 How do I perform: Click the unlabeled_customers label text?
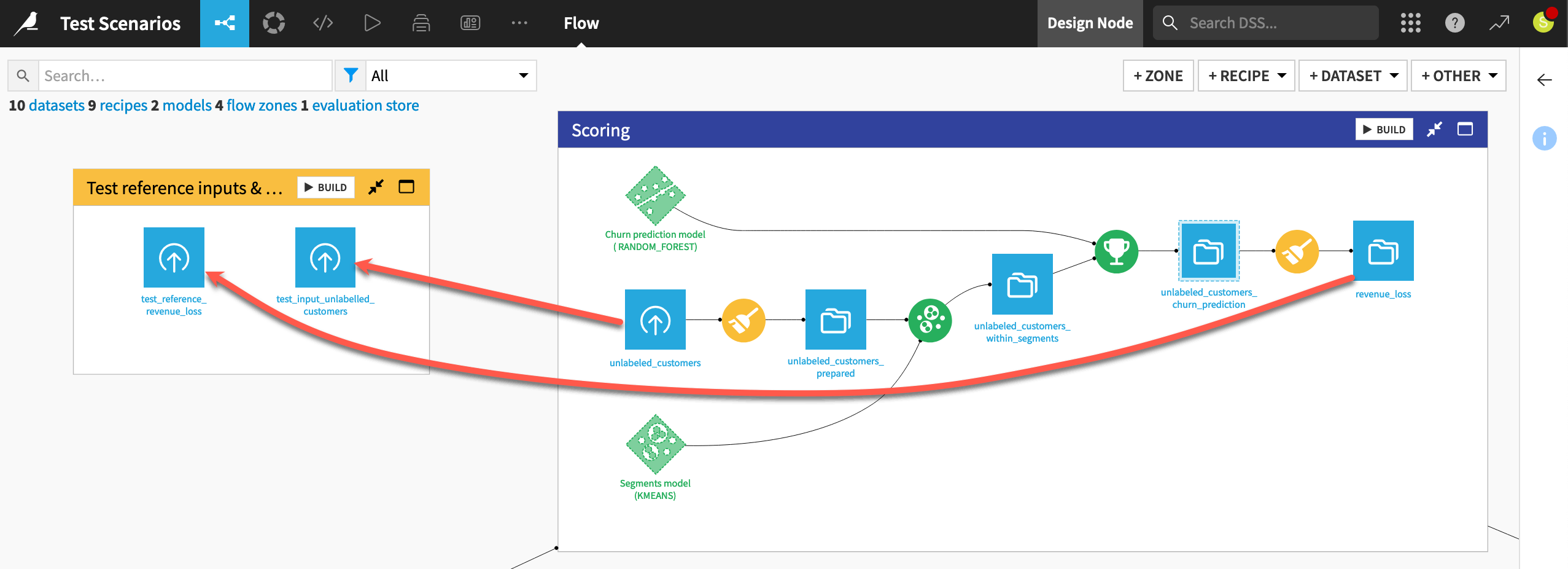pyautogui.click(x=655, y=363)
